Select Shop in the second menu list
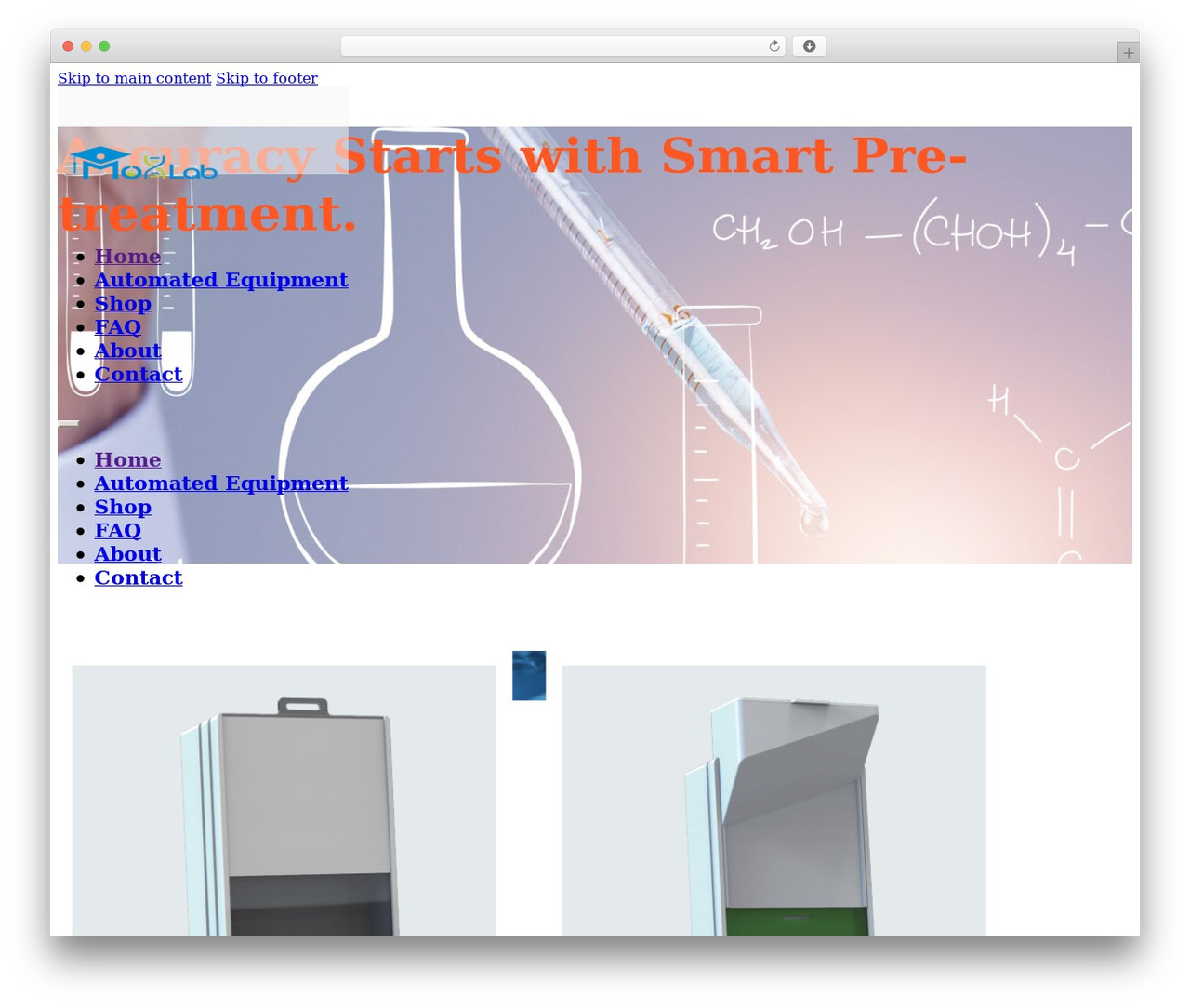The height and width of the screenshot is (1008, 1190). [x=123, y=507]
